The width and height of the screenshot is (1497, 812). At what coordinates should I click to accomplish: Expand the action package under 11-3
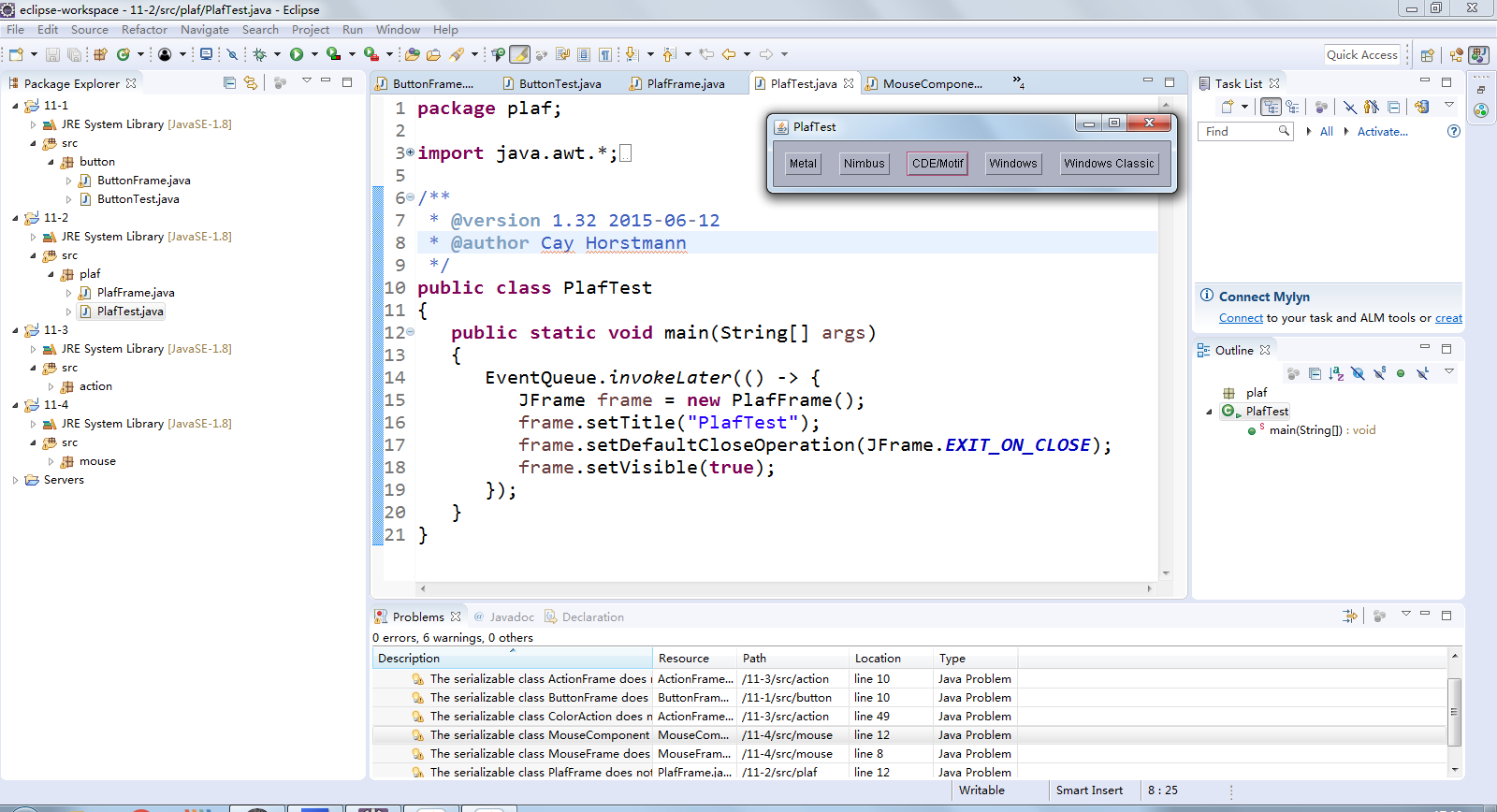coord(51,386)
